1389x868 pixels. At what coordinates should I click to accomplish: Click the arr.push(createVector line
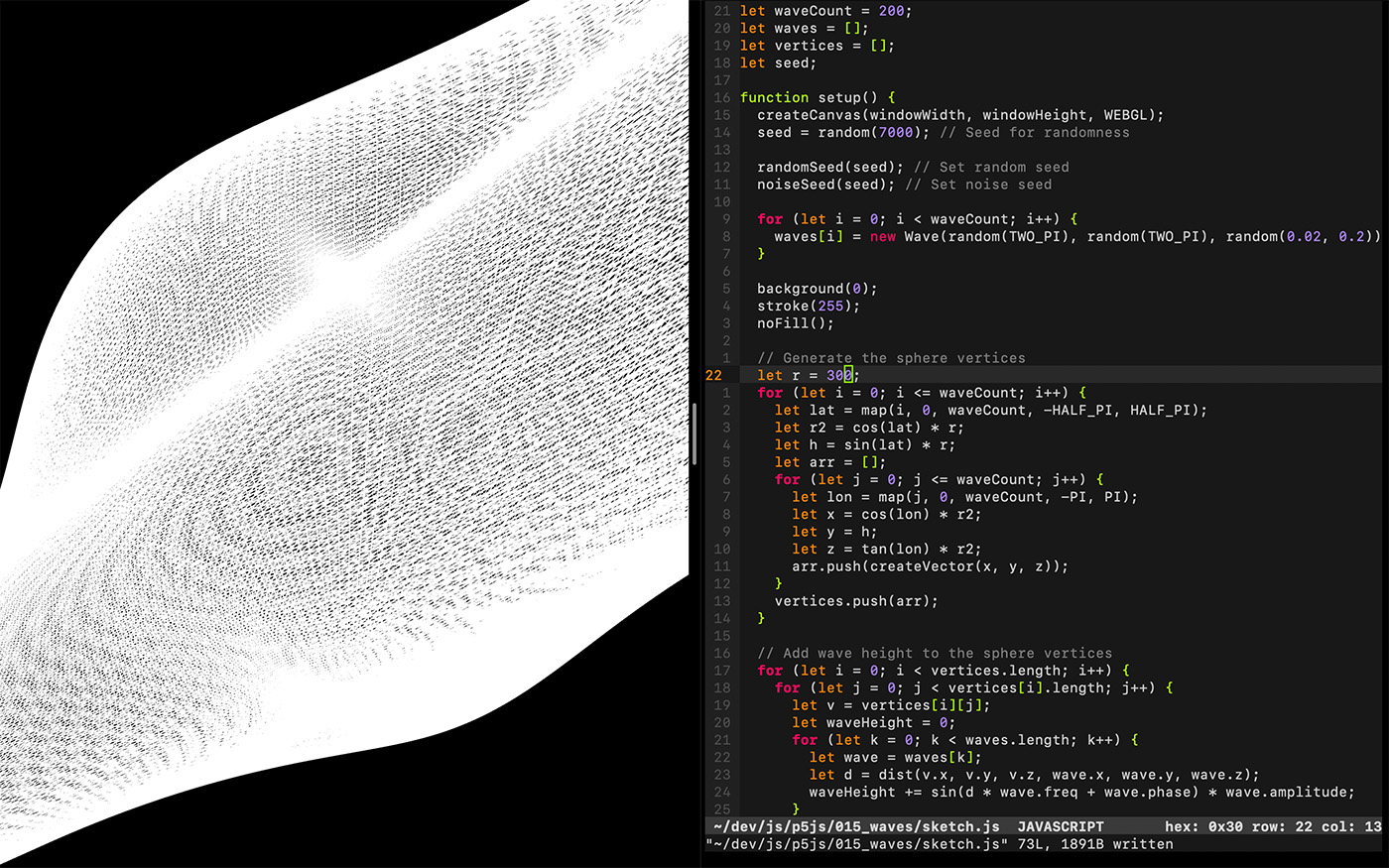click(931, 566)
